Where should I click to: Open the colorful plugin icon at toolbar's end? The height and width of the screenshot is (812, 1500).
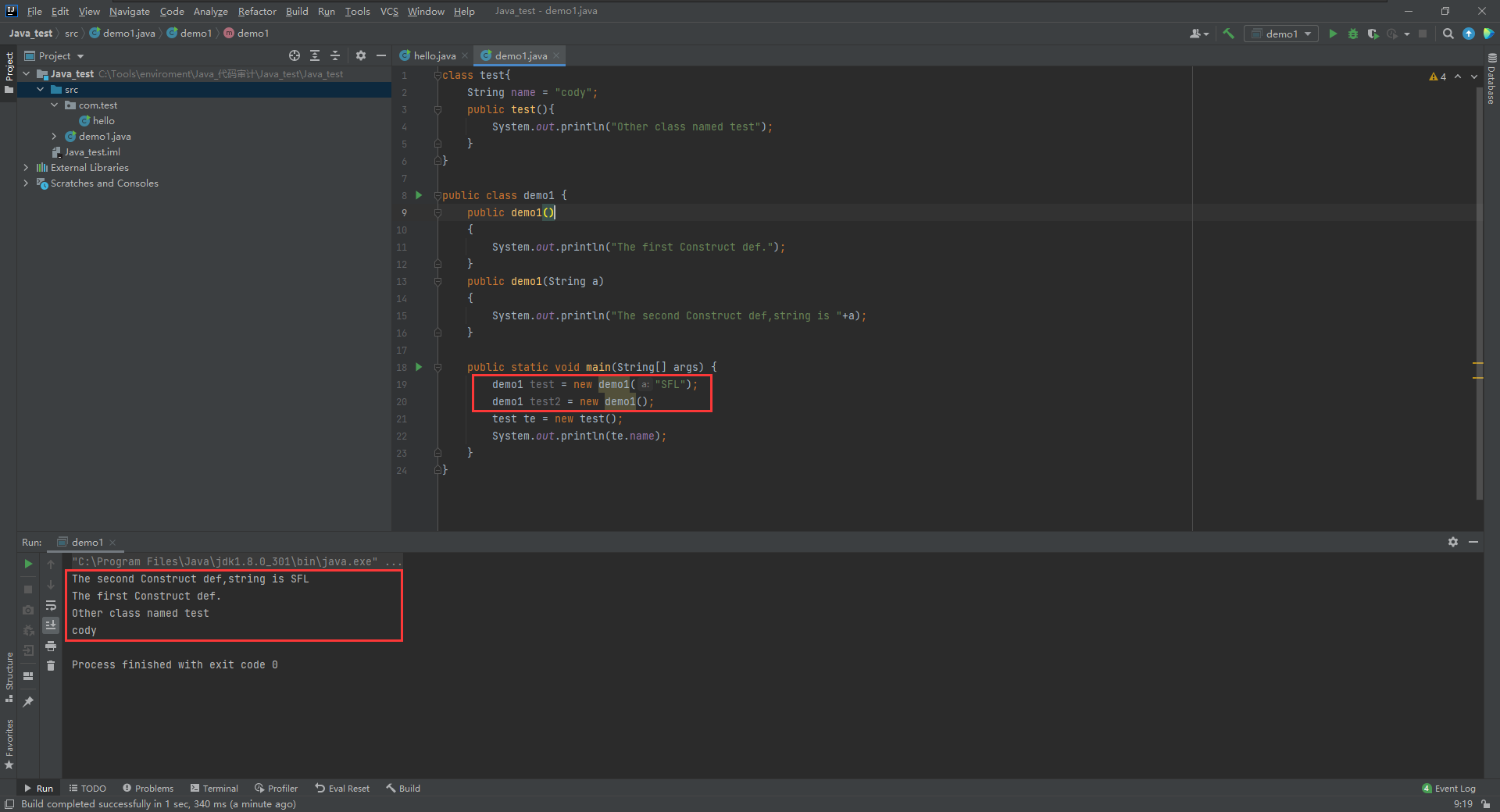click(x=1488, y=34)
